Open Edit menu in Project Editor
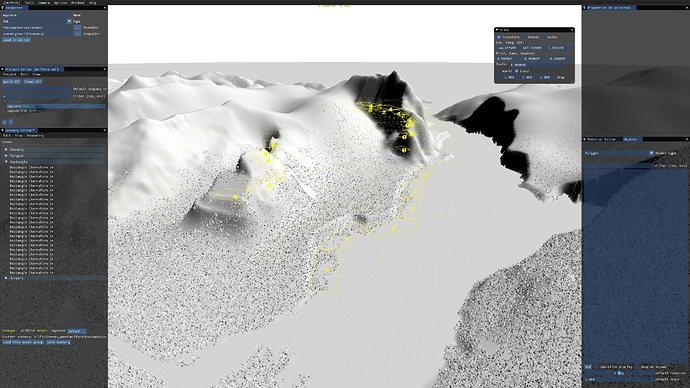Image resolution: width=690 pixels, height=388 pixels. [24, 74]
